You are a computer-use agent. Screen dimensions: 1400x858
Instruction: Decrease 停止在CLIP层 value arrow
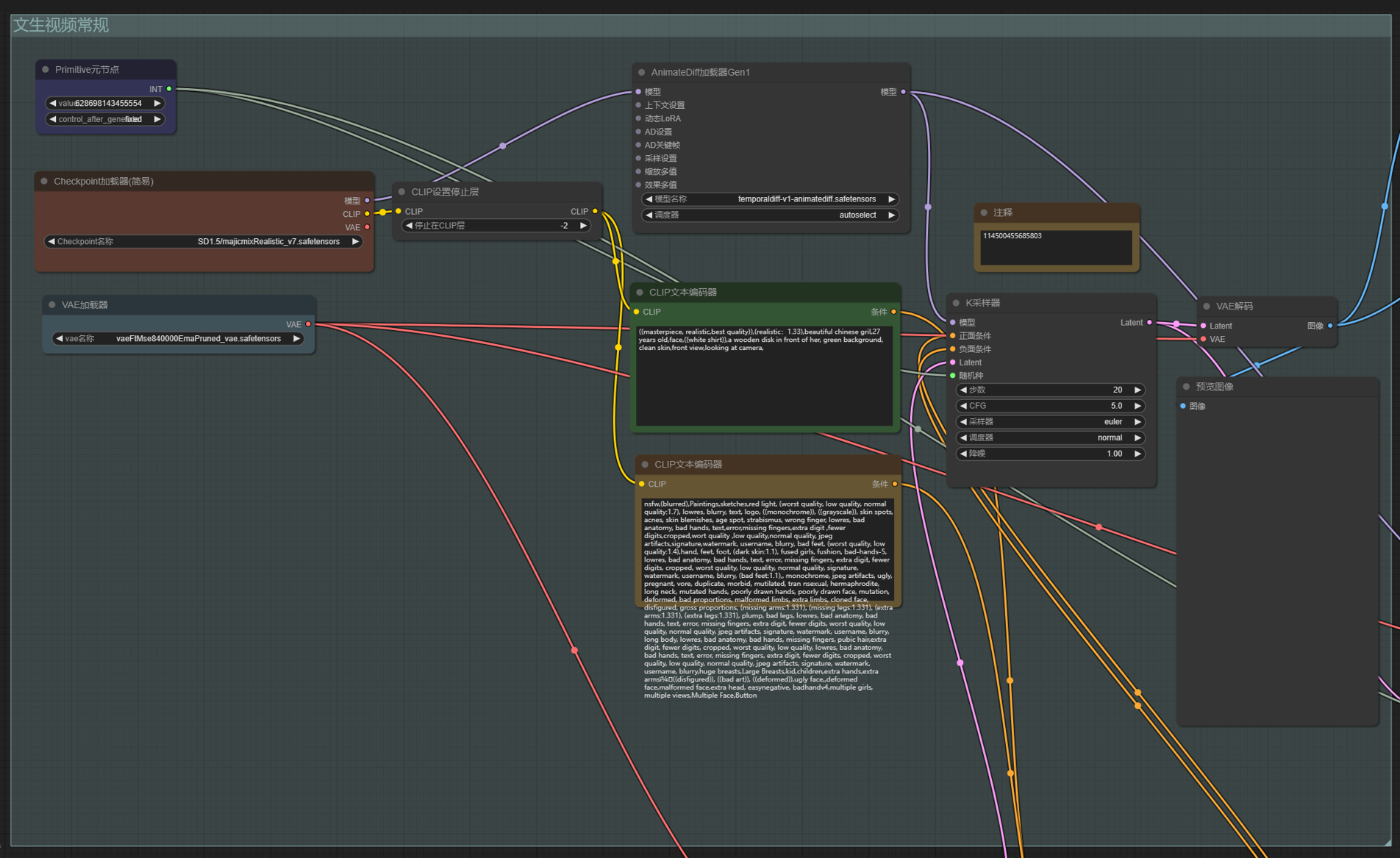[409, 226]
